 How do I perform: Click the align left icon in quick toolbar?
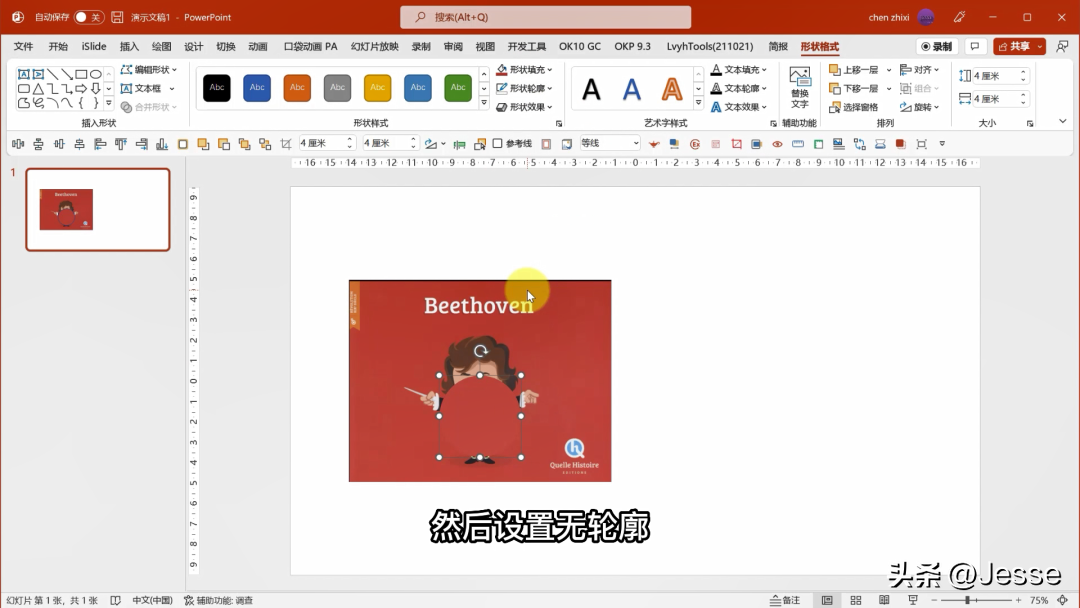(x=101, y=143)
